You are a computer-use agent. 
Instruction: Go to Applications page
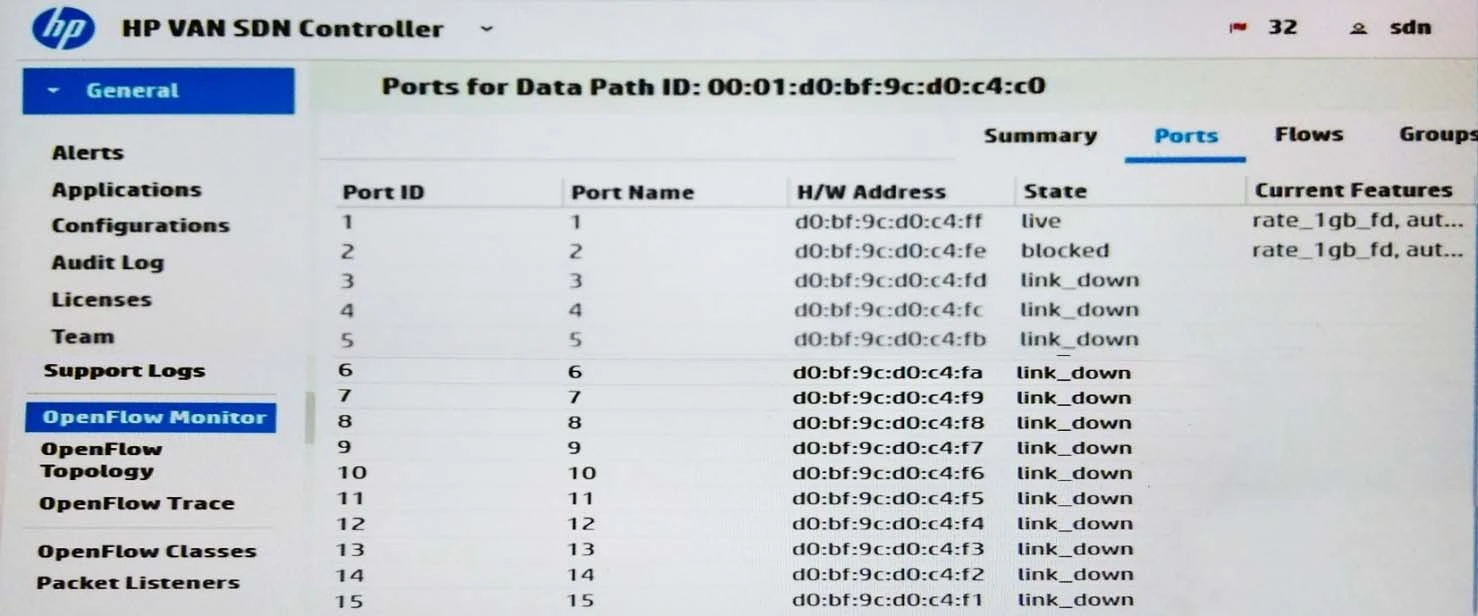pos(126,190)
